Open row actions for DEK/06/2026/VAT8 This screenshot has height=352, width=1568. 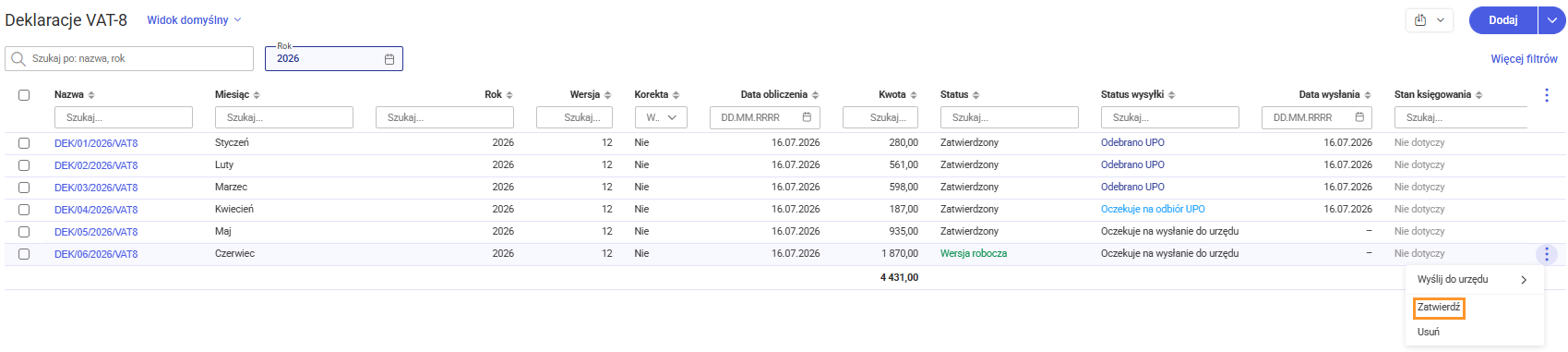[x=1547, y=254]
